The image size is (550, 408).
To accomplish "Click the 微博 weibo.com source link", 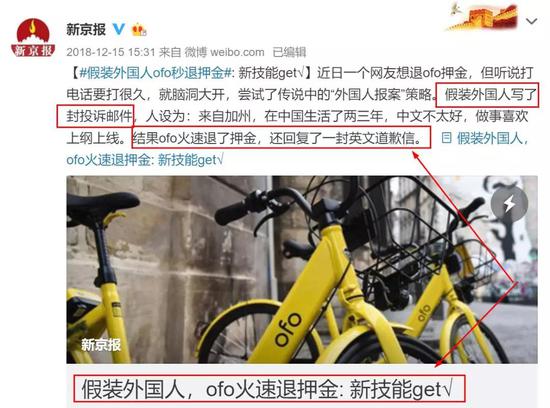I will [224, 52].
